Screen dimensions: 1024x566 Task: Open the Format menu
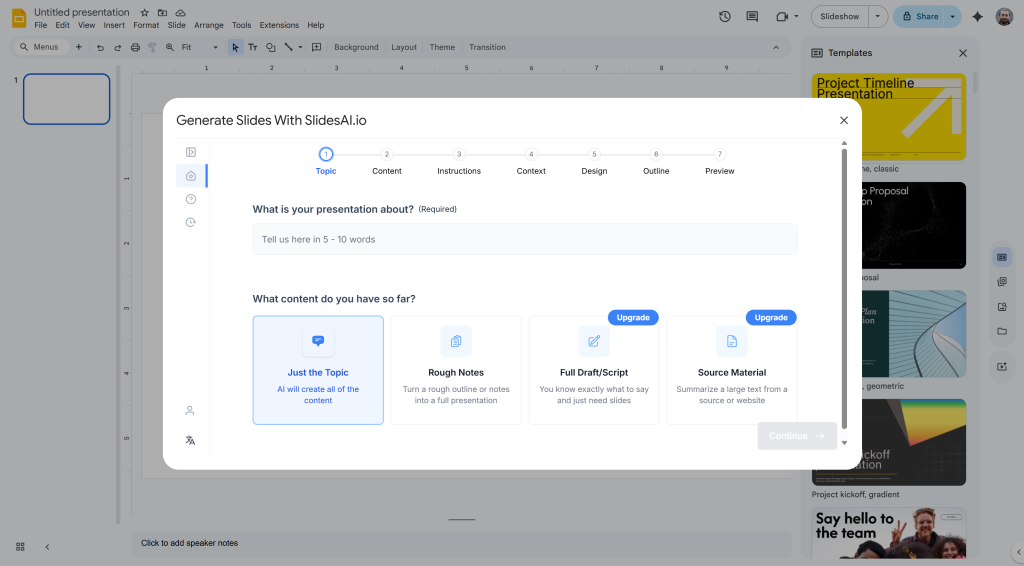tap(146, 25)
